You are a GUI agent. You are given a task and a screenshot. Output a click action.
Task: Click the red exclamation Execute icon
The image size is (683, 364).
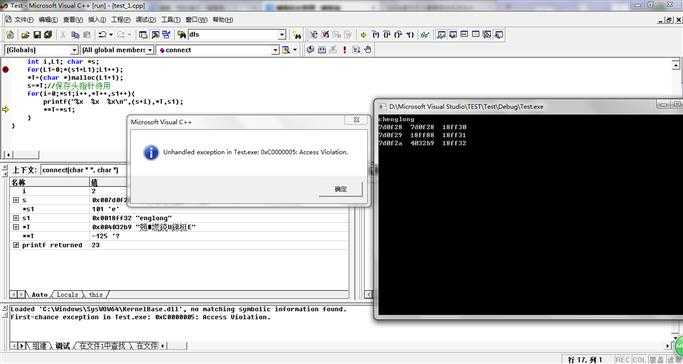[x=345, y=50]
